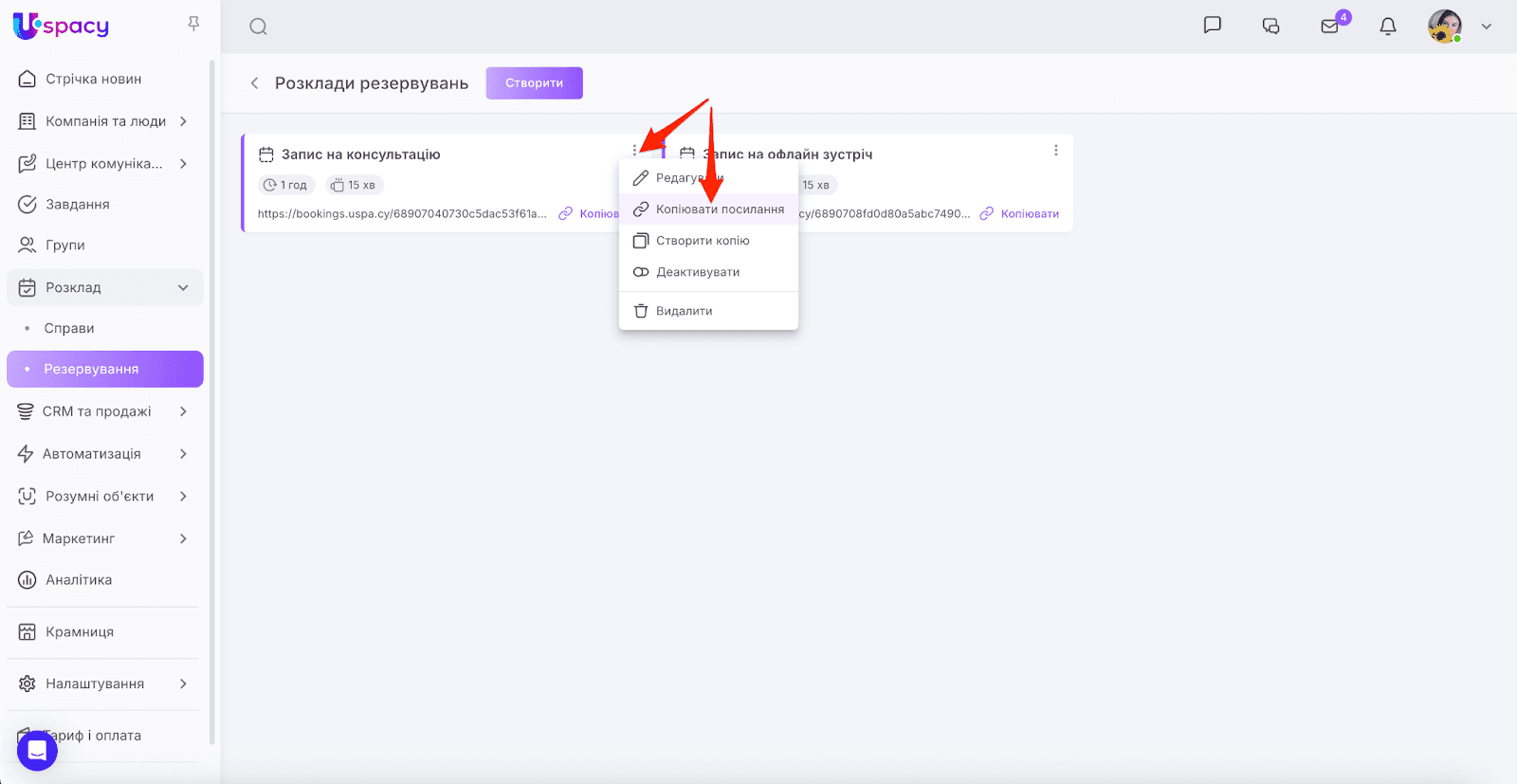1517x784 pixels.
Task: Choose "Копіювати посилання" from the menu
Action: (720, 210)
